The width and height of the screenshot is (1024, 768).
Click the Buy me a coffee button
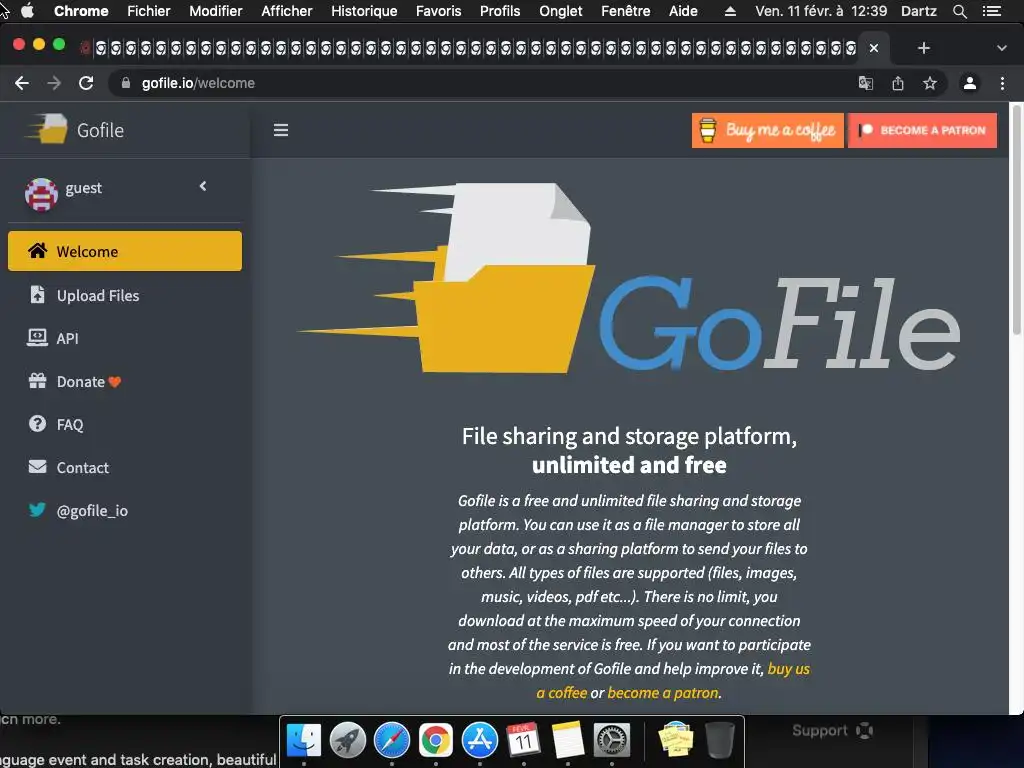(x=767, y=130)
